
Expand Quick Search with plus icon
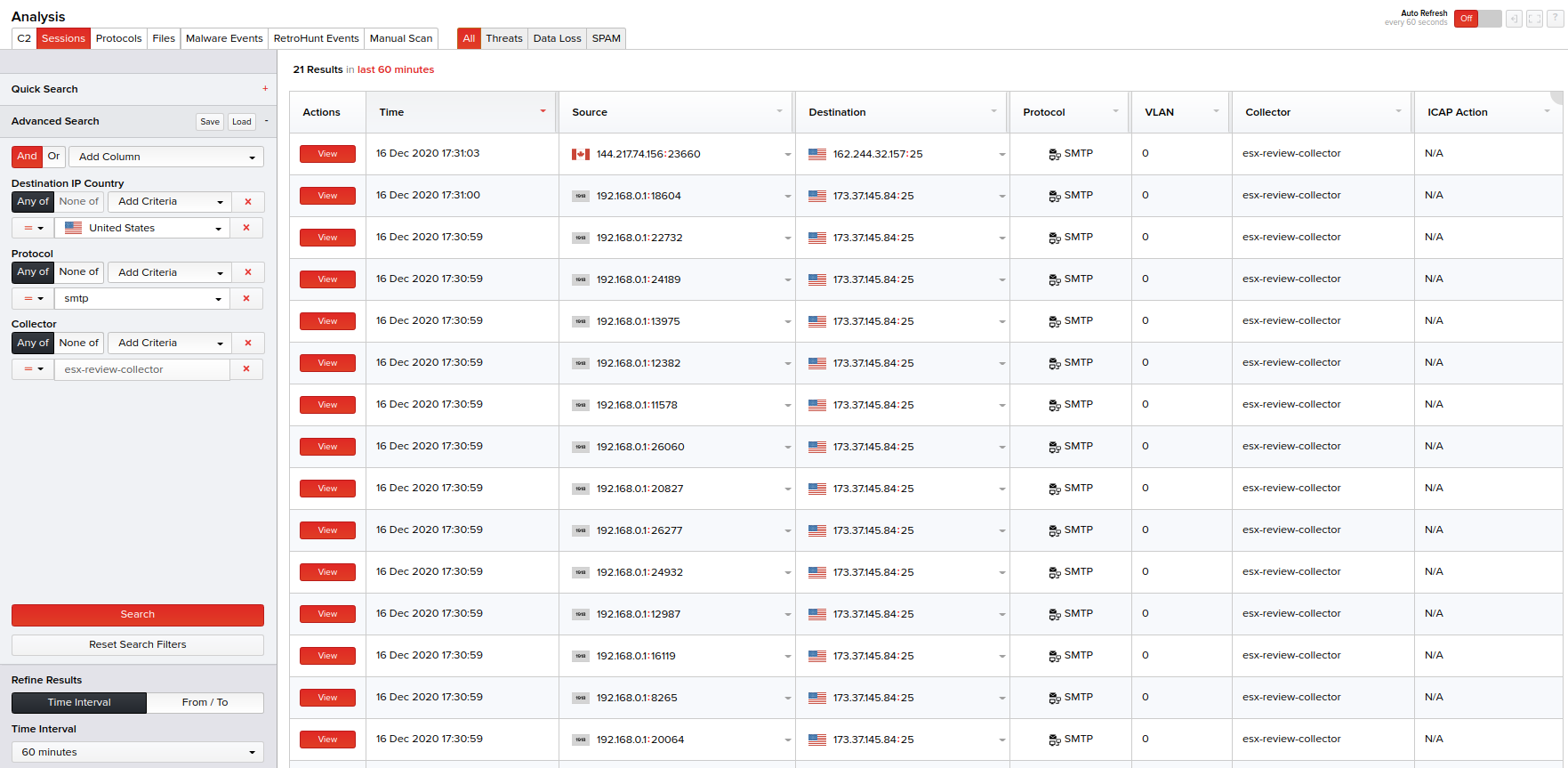coord(265,89)
